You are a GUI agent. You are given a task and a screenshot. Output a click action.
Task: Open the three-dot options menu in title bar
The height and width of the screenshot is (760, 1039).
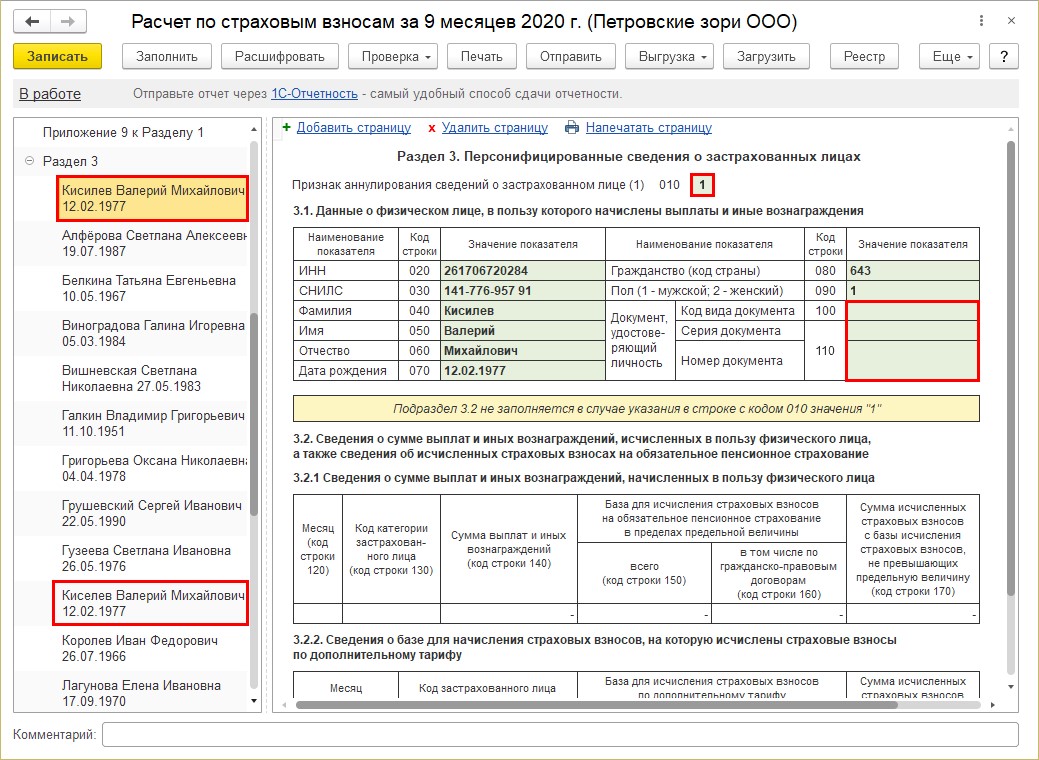tap(981, 21)
